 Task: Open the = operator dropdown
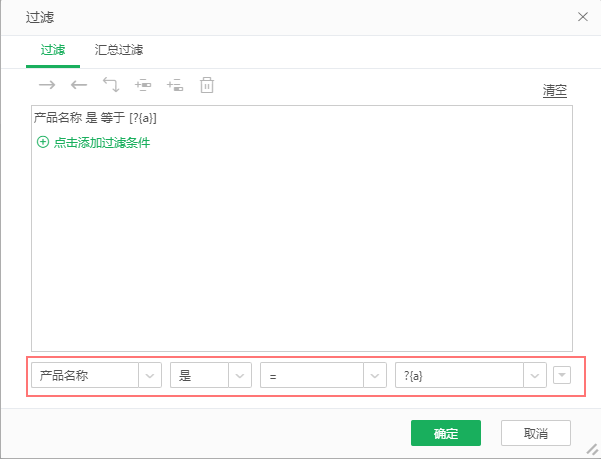pos(373,375)
